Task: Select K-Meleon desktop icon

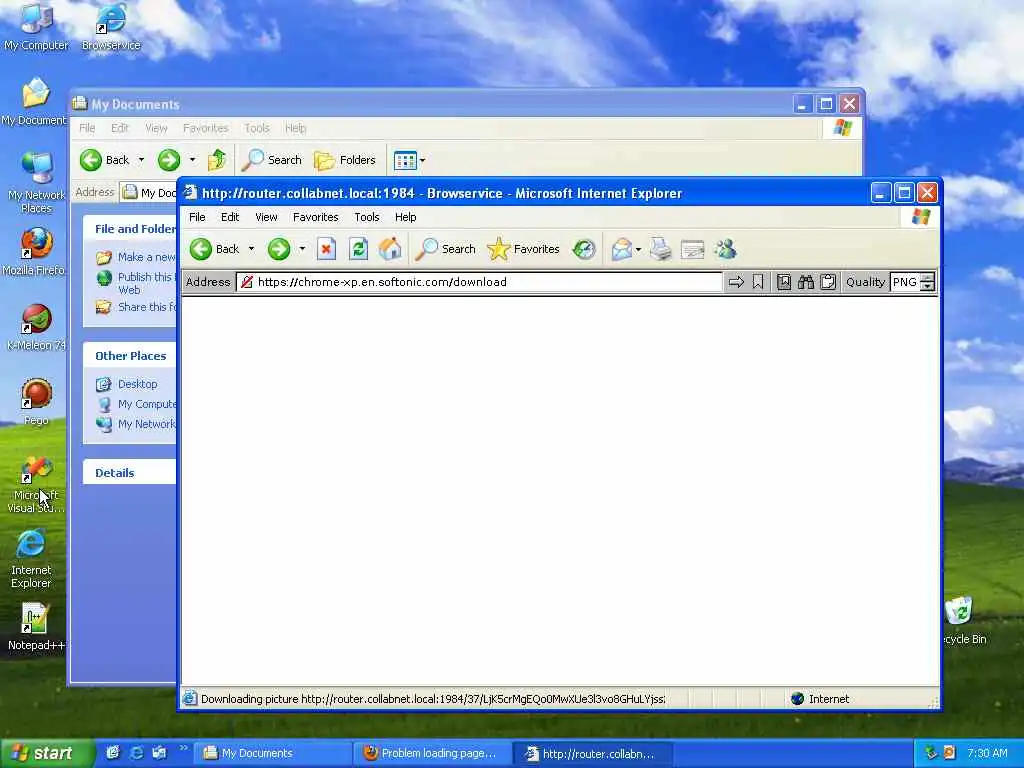Action: tap(36, 327)
